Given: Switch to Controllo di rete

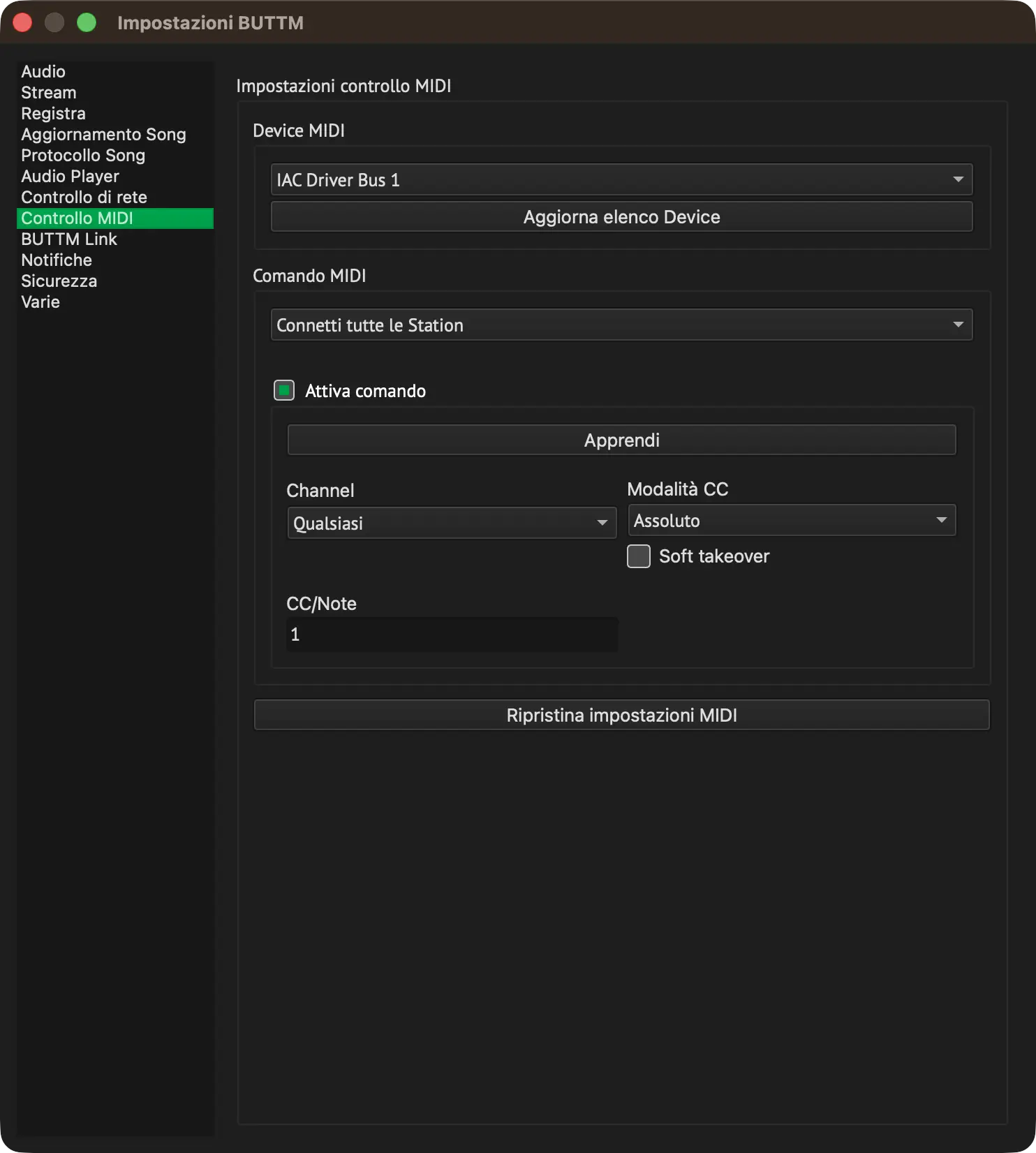Looking at the screenshot, I should [115, 197].
